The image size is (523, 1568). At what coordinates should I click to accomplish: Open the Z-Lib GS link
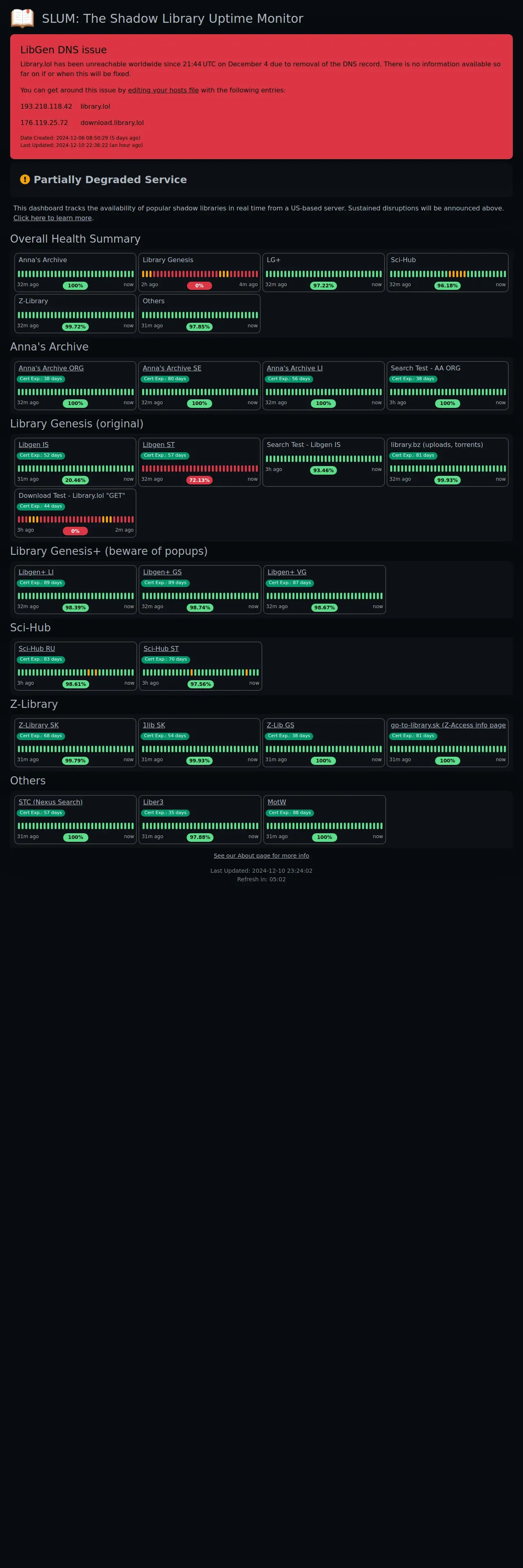click(280, 725)
